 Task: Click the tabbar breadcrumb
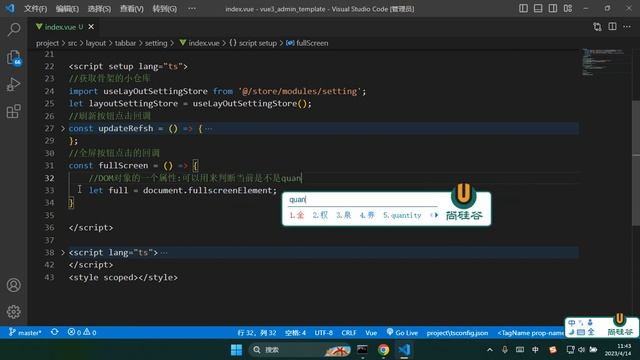(125, 43)
